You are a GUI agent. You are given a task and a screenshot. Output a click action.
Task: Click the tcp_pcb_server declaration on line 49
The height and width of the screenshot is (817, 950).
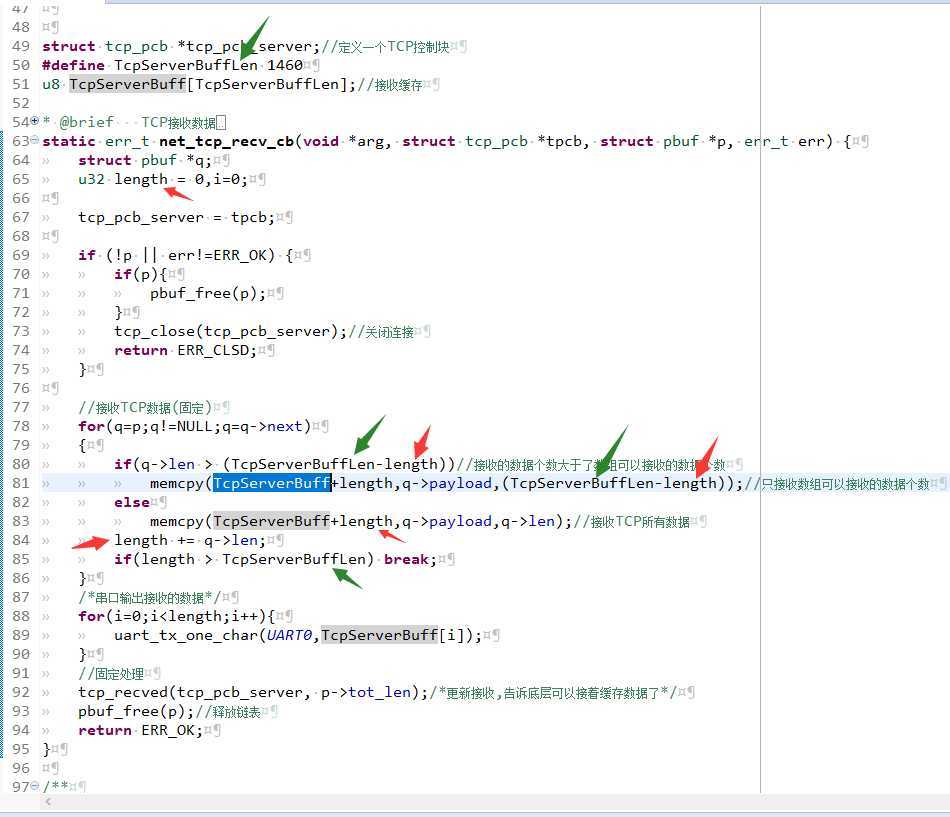pos(181,46)
